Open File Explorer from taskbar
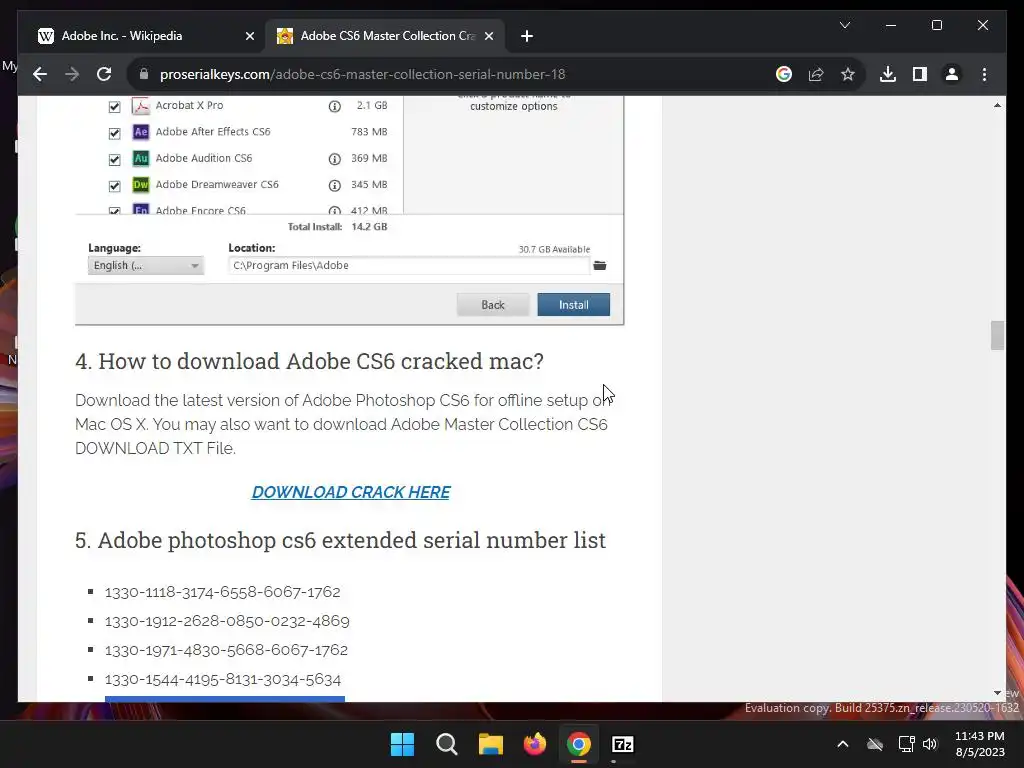 click(490, 744)
